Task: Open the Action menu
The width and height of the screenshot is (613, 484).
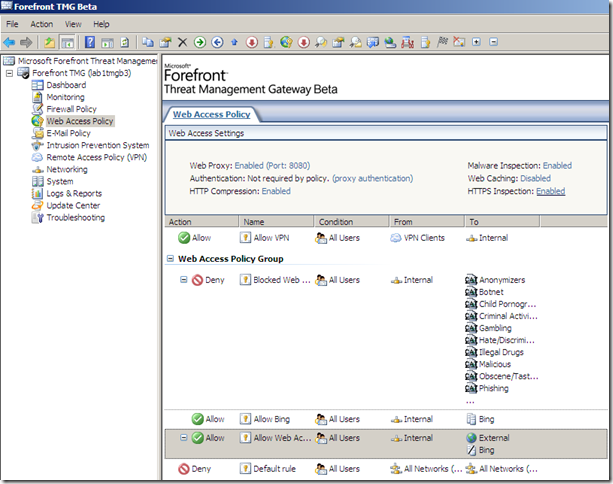Action: coord(41,24)
